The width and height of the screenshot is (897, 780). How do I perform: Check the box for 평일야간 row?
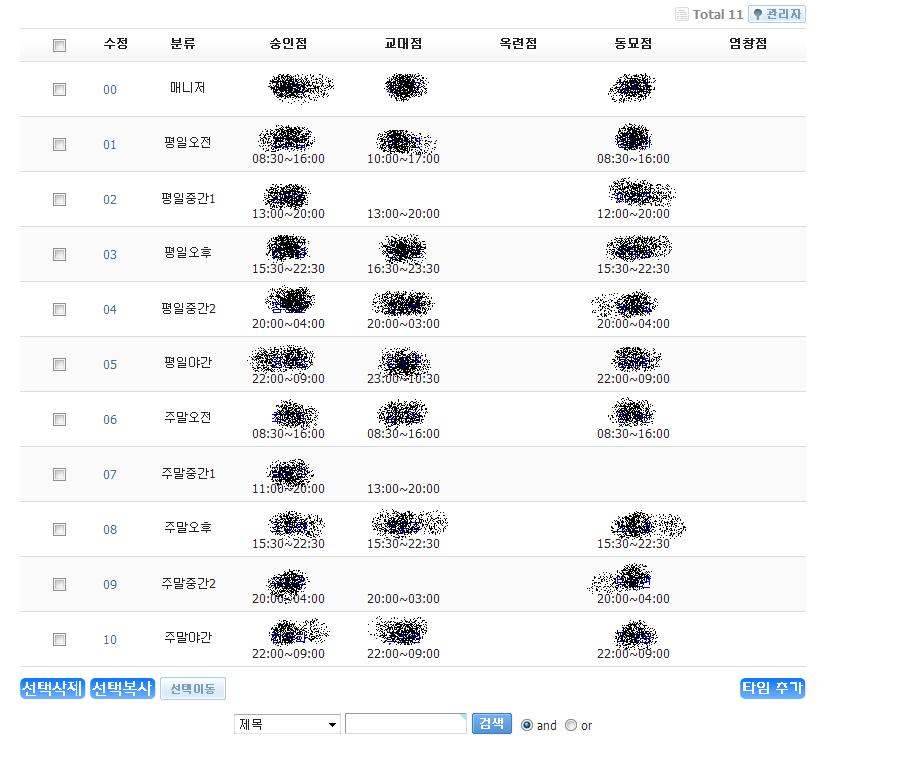(60, 365)
